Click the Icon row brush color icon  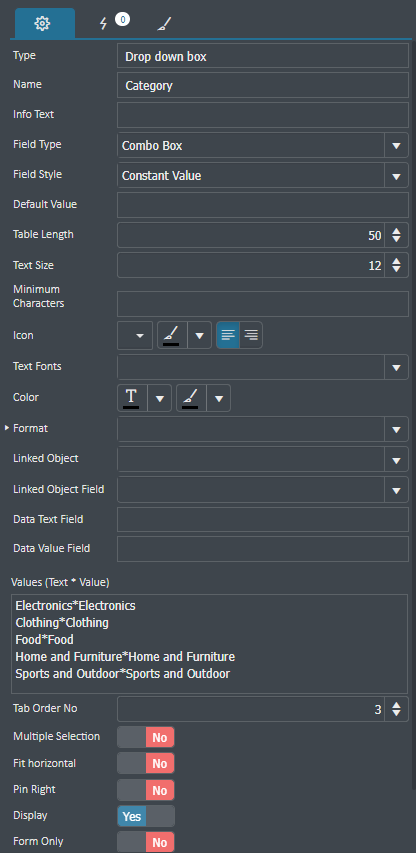click(x=172, y=335)
